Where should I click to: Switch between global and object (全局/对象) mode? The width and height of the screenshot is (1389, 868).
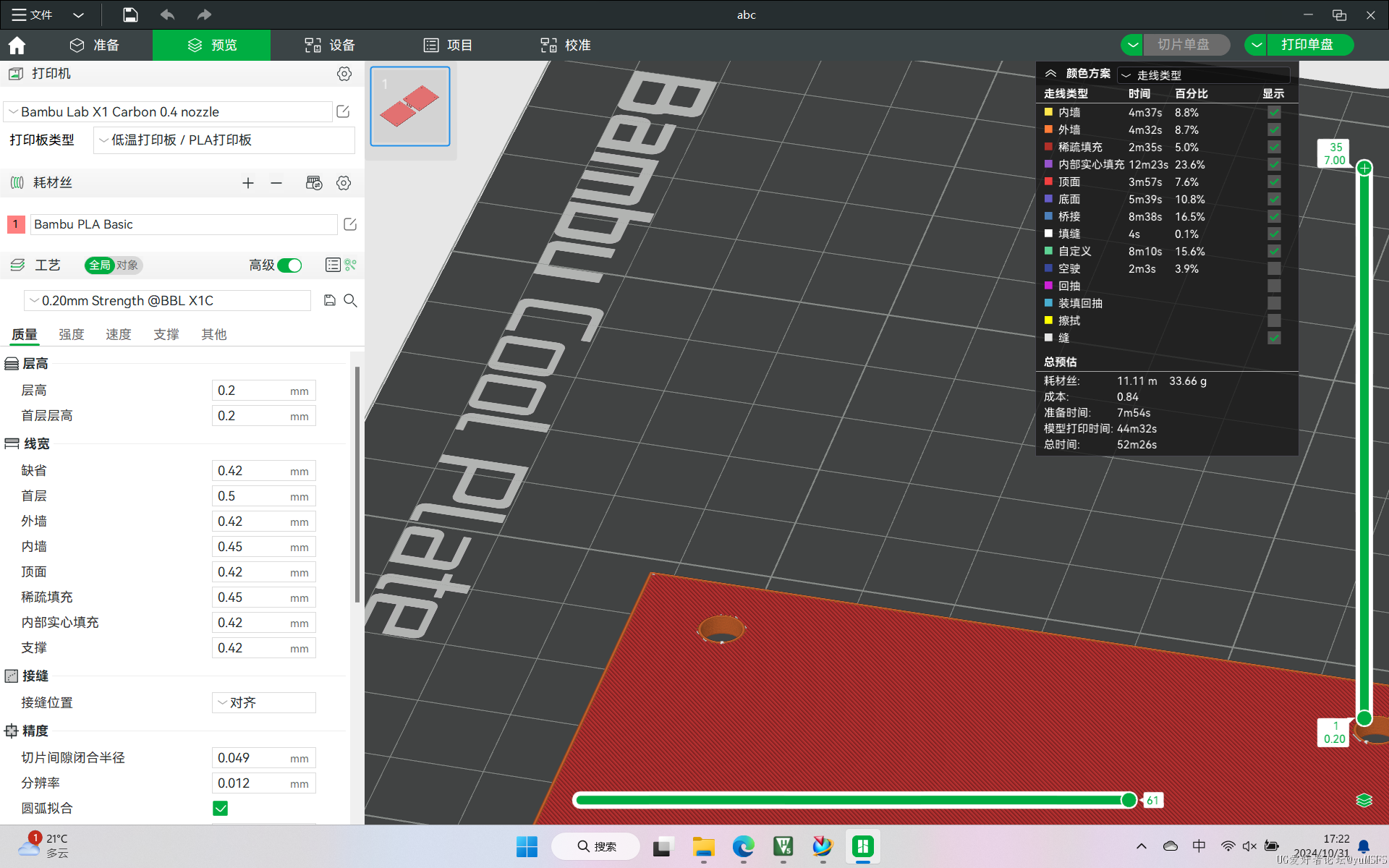[114, 265]
